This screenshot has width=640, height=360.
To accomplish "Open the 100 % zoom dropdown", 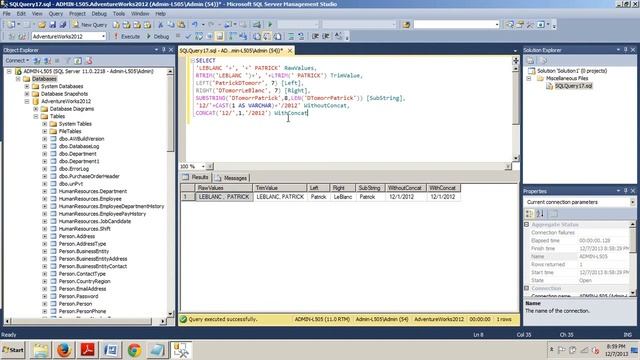I will 203,167.
